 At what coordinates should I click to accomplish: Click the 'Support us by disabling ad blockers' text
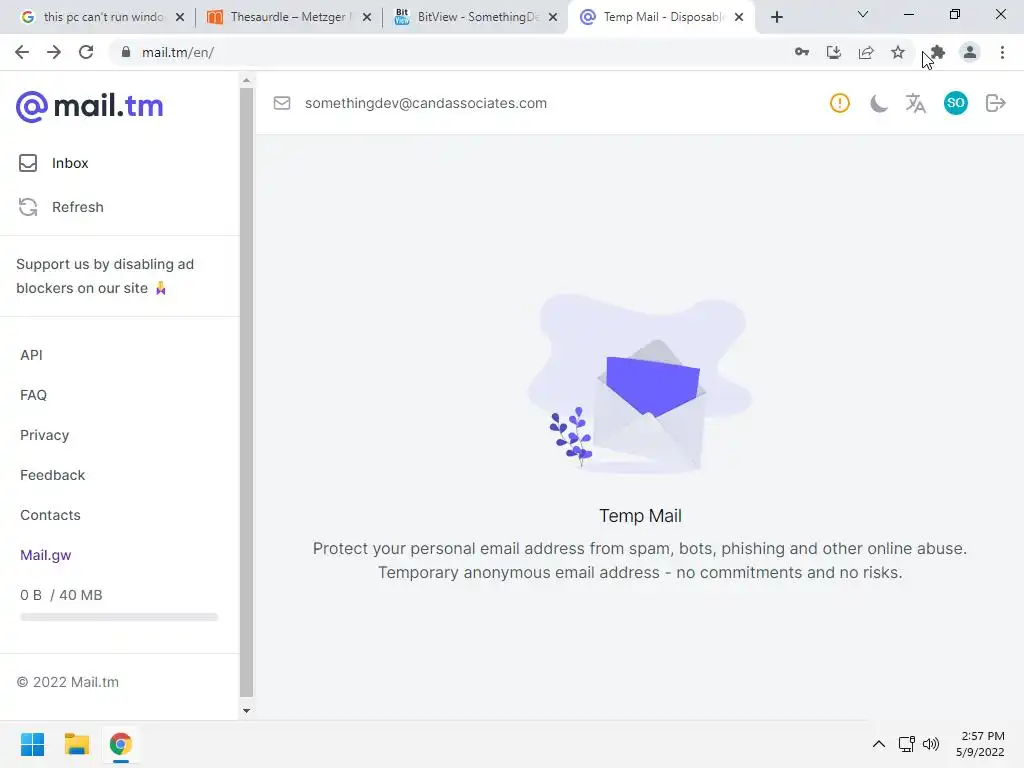point(104,276)
